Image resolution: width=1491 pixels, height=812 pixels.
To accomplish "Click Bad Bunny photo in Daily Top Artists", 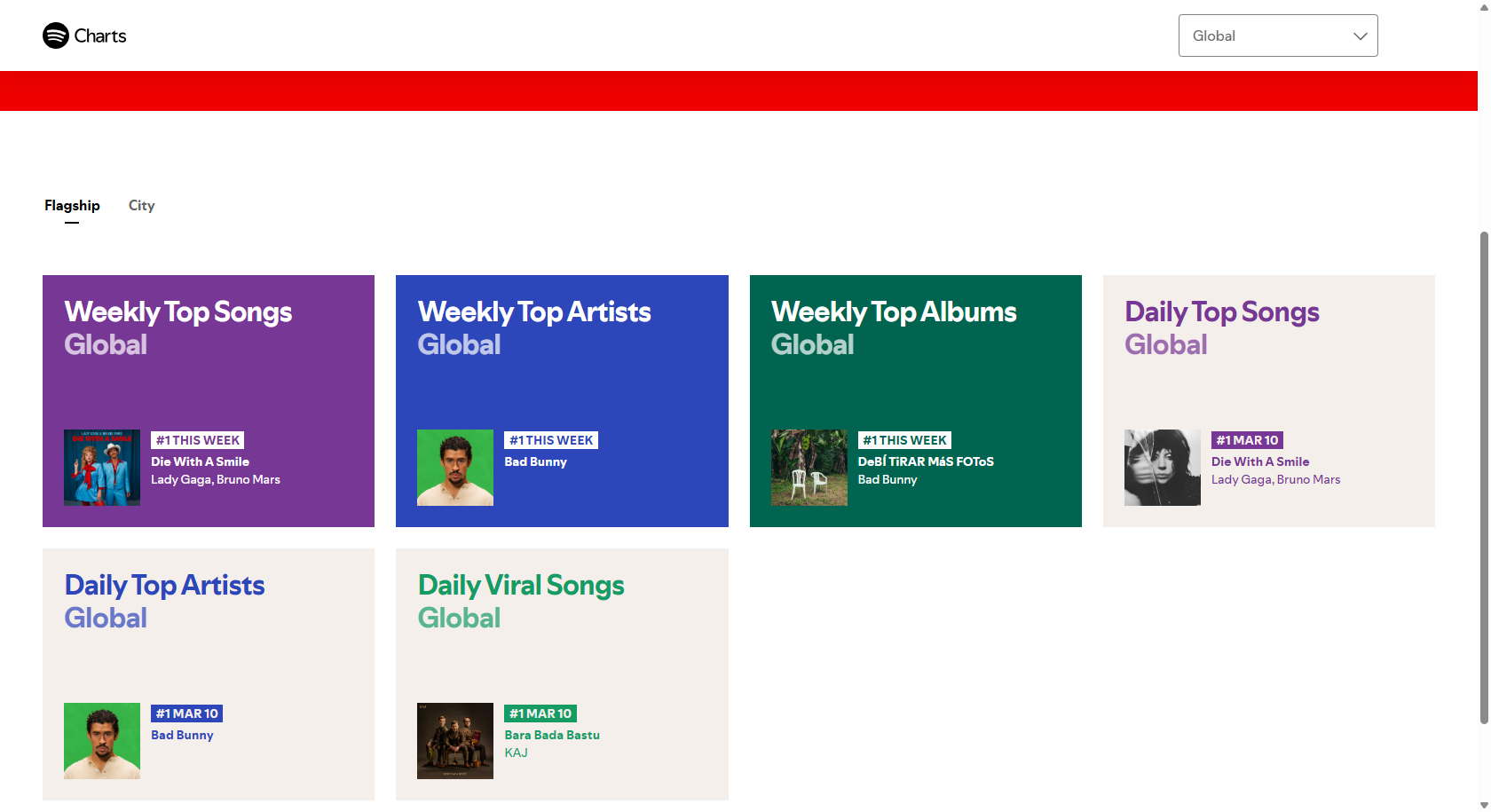I will tap(102, 741).
